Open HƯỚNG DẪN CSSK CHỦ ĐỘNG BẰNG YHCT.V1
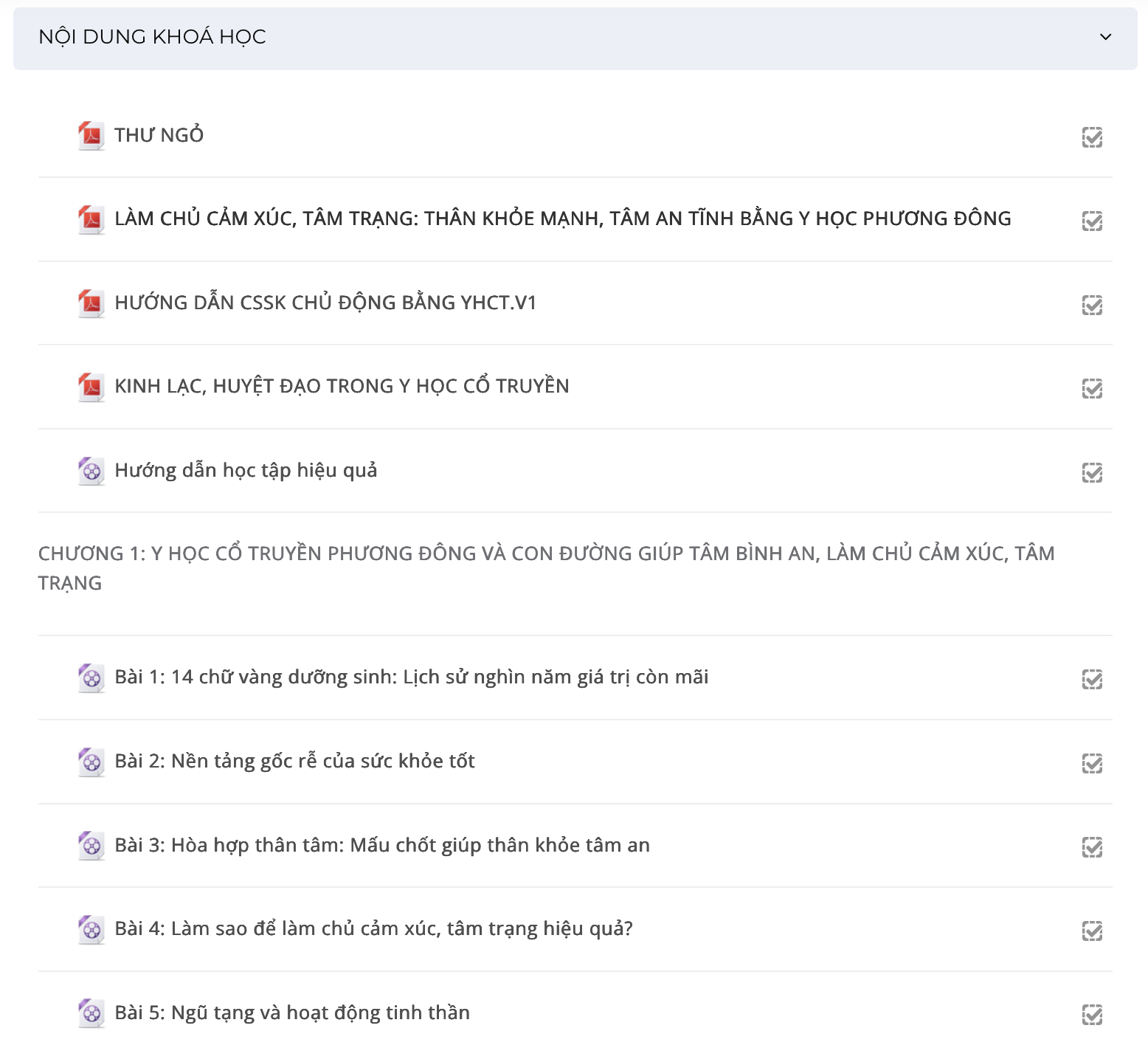1148x1045 pixels. point(325,303)
